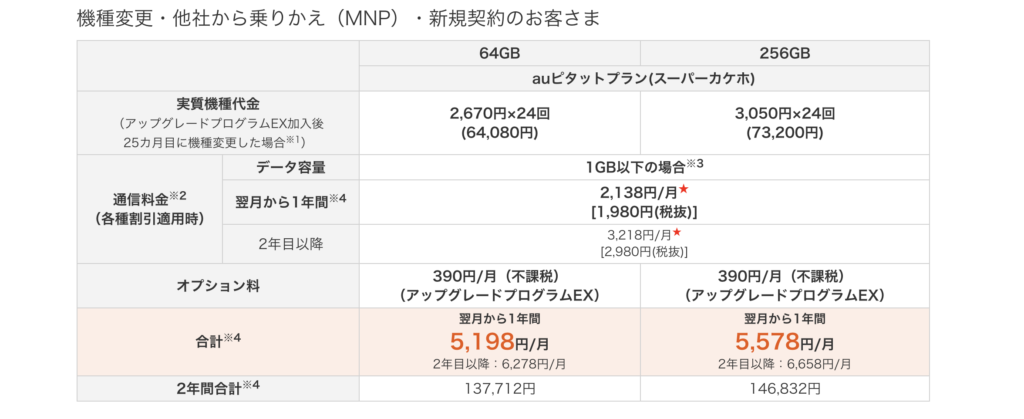The image size is (1024, 419).
Task: Click the 実質機種代金 row label
Action: tap(217, 104)
